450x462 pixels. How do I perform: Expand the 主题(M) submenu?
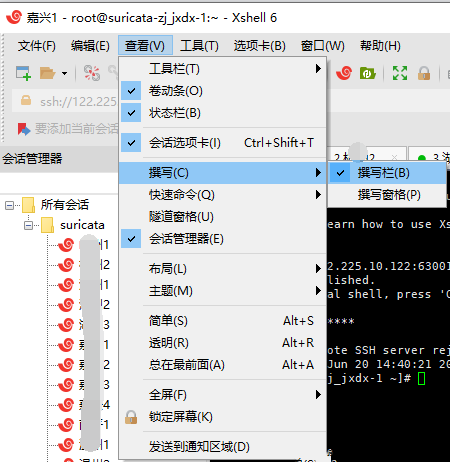click(222, 291)
